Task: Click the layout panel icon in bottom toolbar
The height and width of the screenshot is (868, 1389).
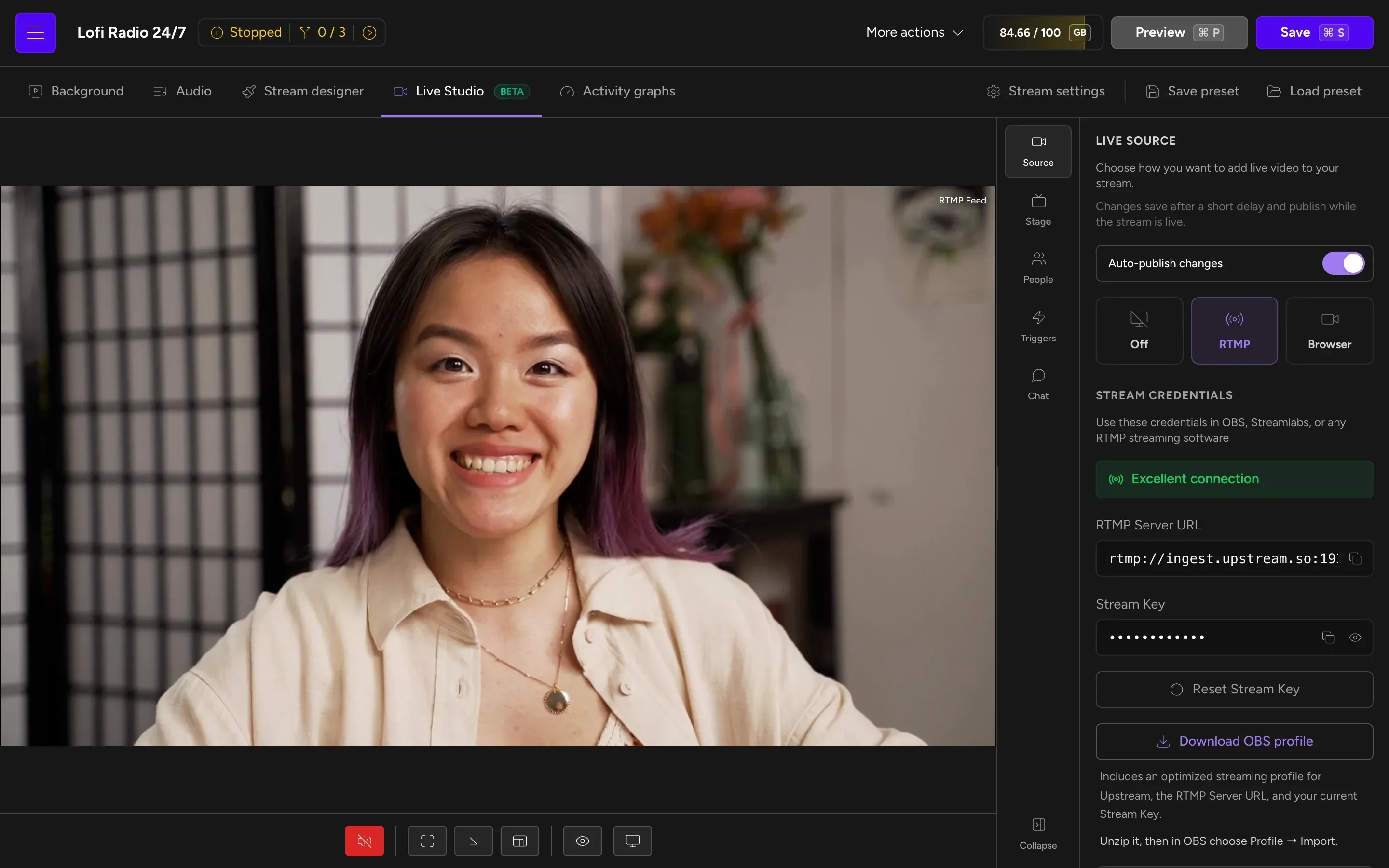Action: pos(519,841)
